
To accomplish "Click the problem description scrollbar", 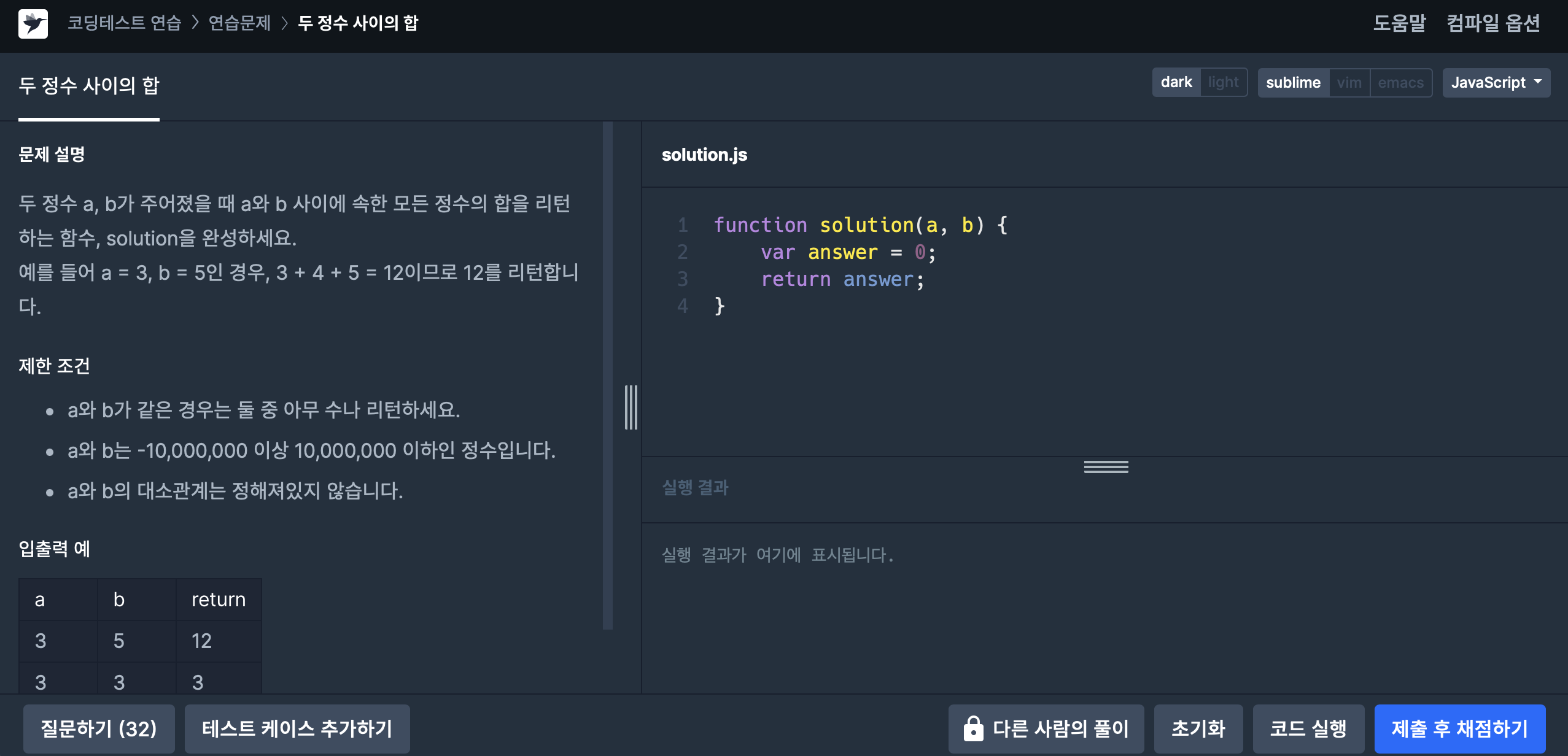I will [608, 374].
